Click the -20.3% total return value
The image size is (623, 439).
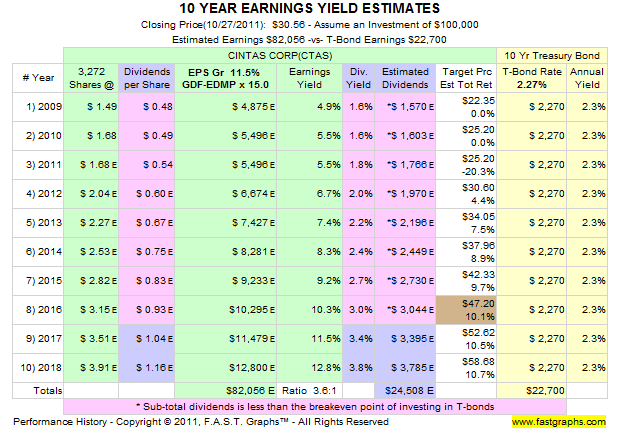click(478, 172)
